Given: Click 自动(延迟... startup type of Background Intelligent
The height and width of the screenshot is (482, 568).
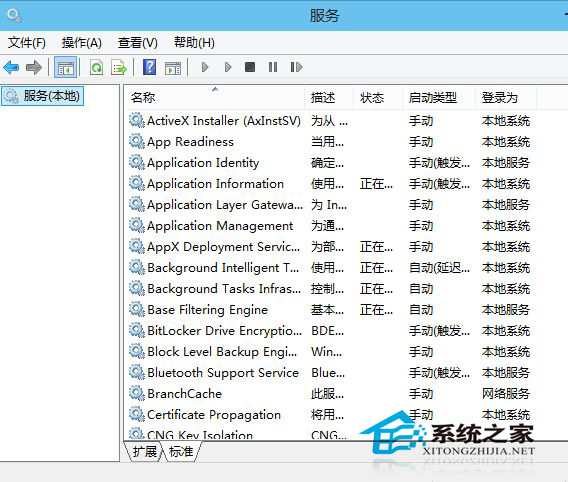Looking at the screenshot, I should 439,268.
